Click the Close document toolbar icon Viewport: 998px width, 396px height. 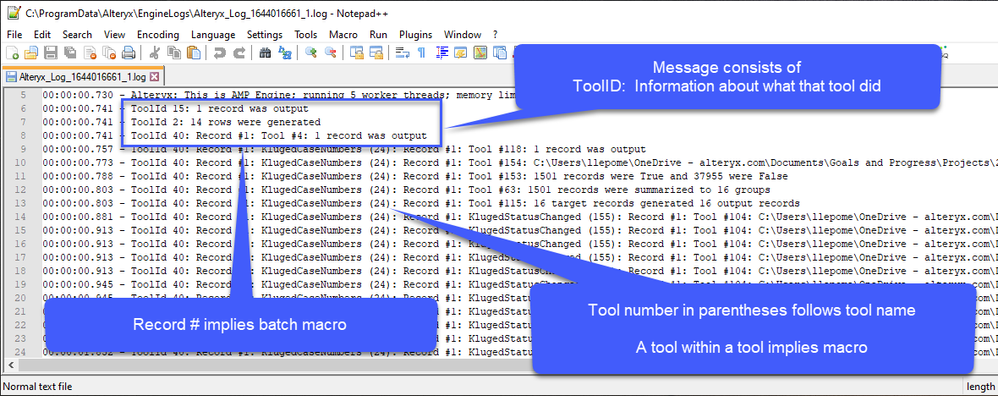pyautogui.click(x=90, y=53)
